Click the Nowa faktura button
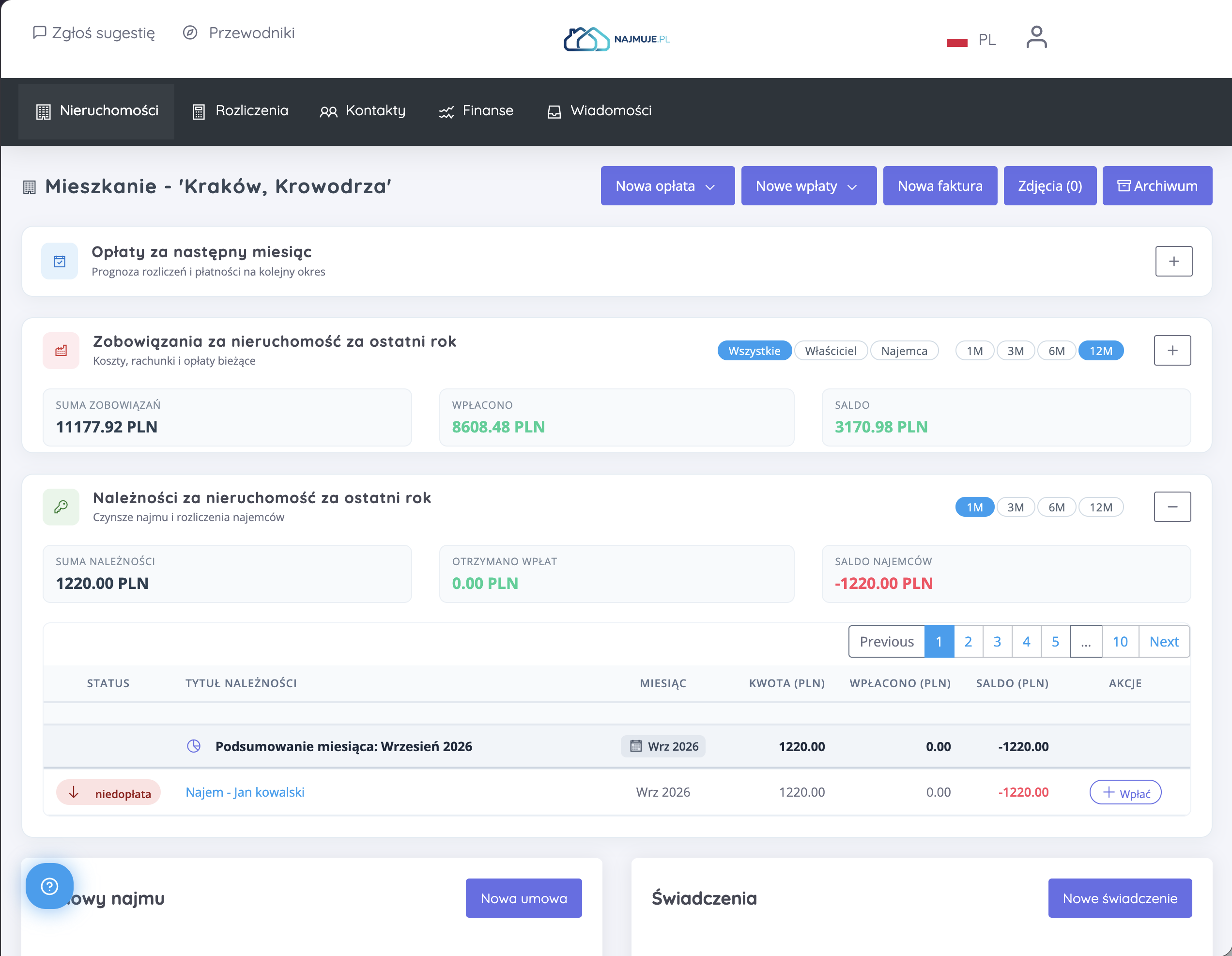The image size is (1232, 956). point(940,185)
